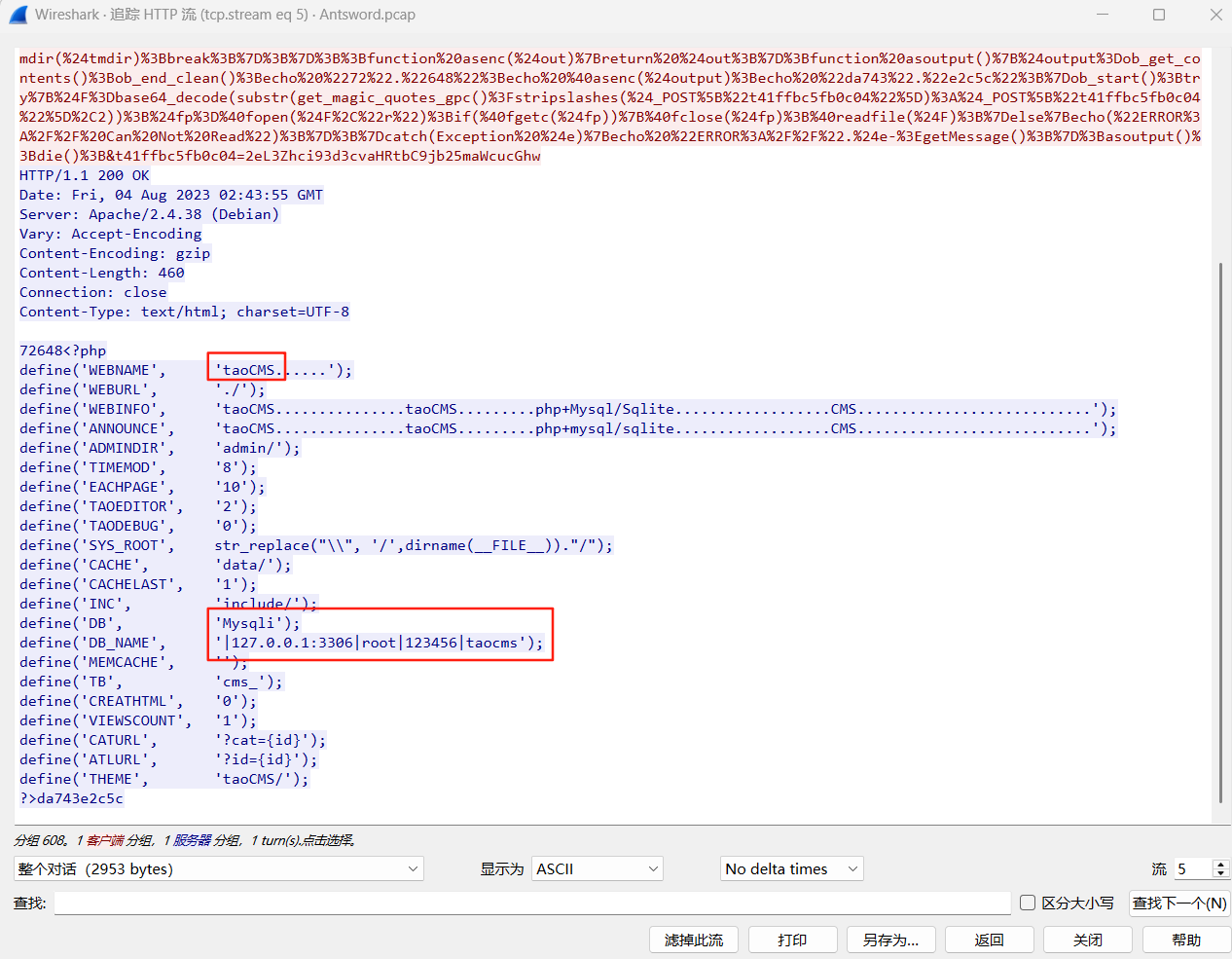The image size is (1232, 959).
Task: Click the define('TAODEBUG' '0' line
Action: (138, 526)
